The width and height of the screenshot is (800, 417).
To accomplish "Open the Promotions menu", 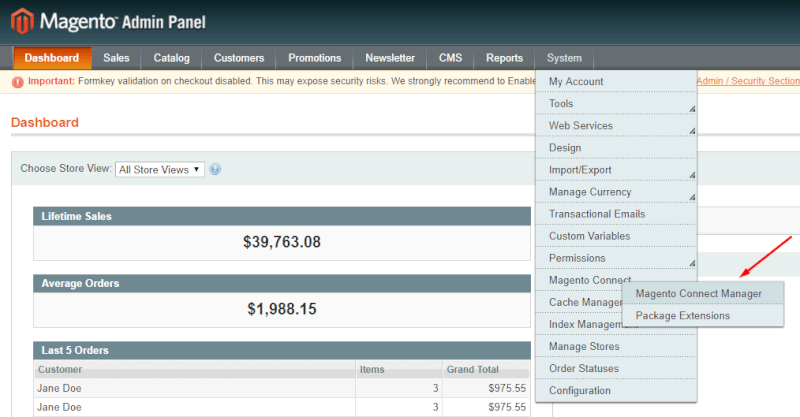I will click(314, 58).
